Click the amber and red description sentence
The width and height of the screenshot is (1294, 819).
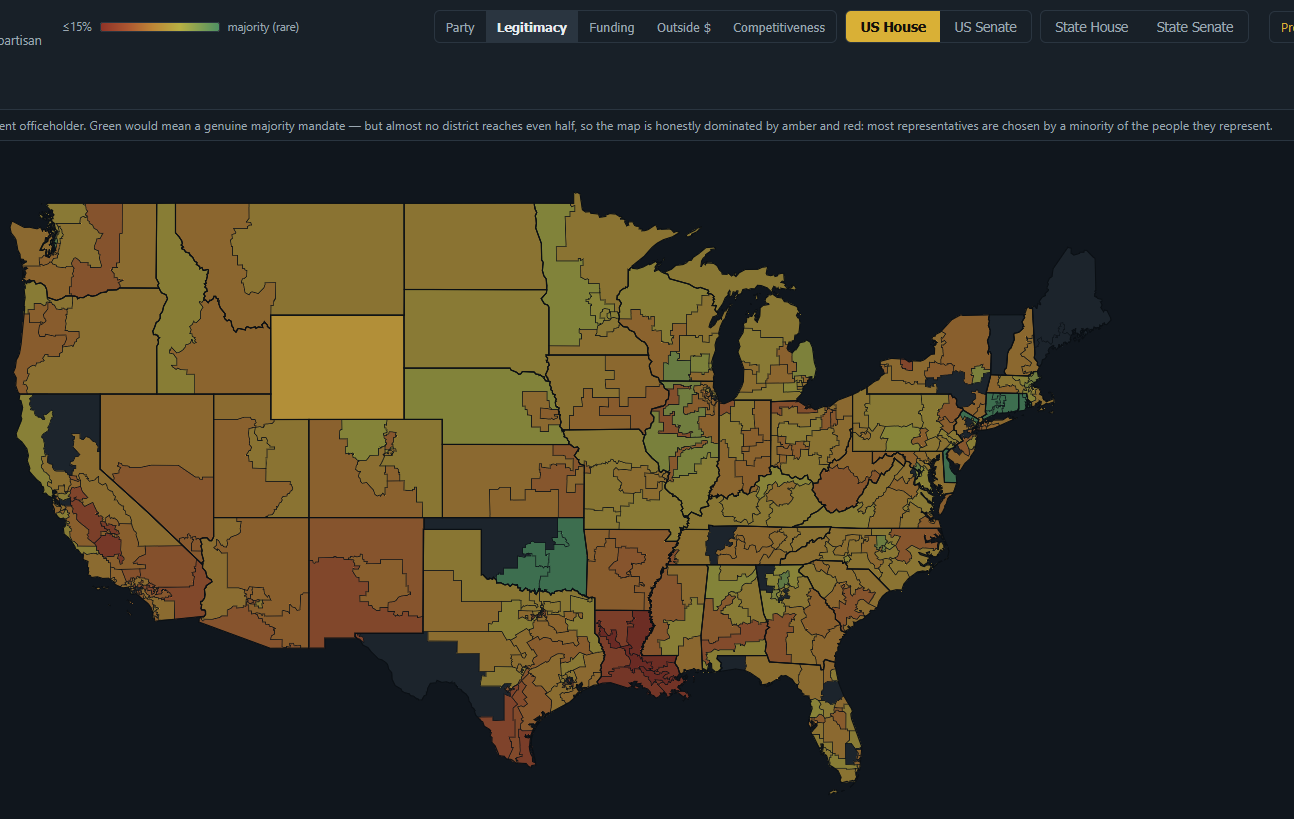point(636,126)
